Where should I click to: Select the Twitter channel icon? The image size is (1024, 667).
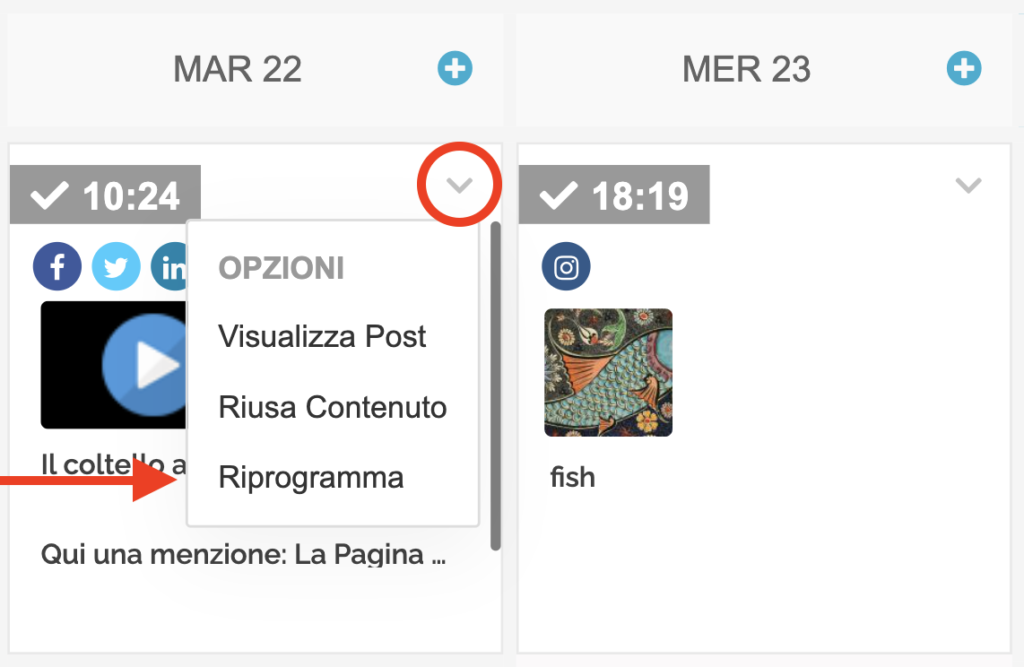(116, 266)
